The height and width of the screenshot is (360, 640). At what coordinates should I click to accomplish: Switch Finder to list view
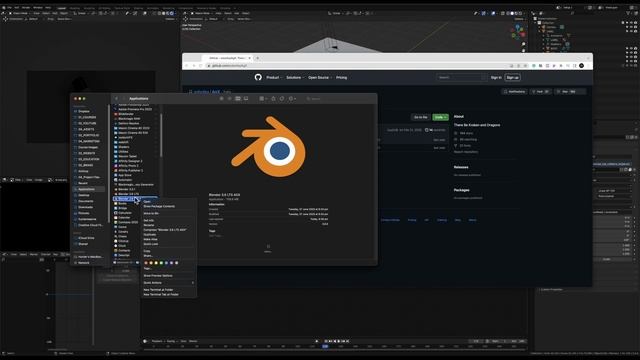229,98
